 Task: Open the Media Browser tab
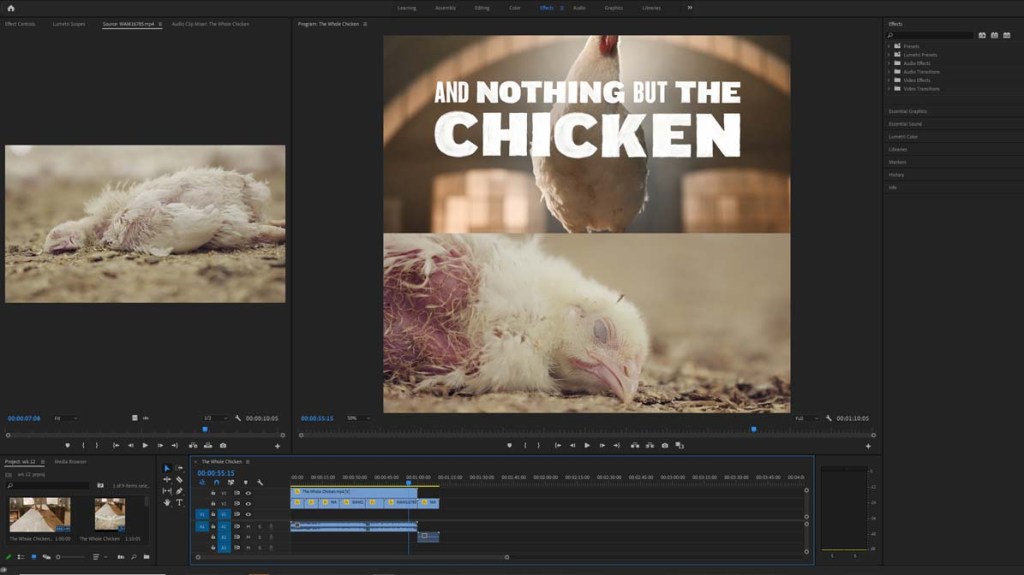tap(70, 461)
